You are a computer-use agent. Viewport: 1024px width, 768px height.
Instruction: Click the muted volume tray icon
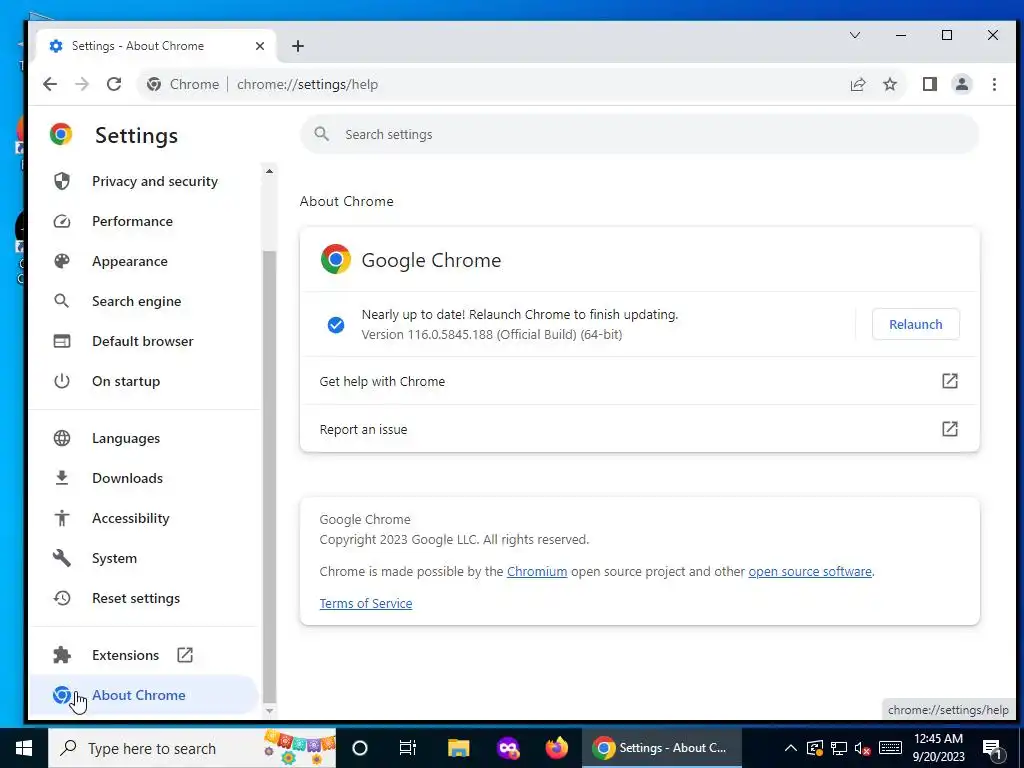click(863, 748)
